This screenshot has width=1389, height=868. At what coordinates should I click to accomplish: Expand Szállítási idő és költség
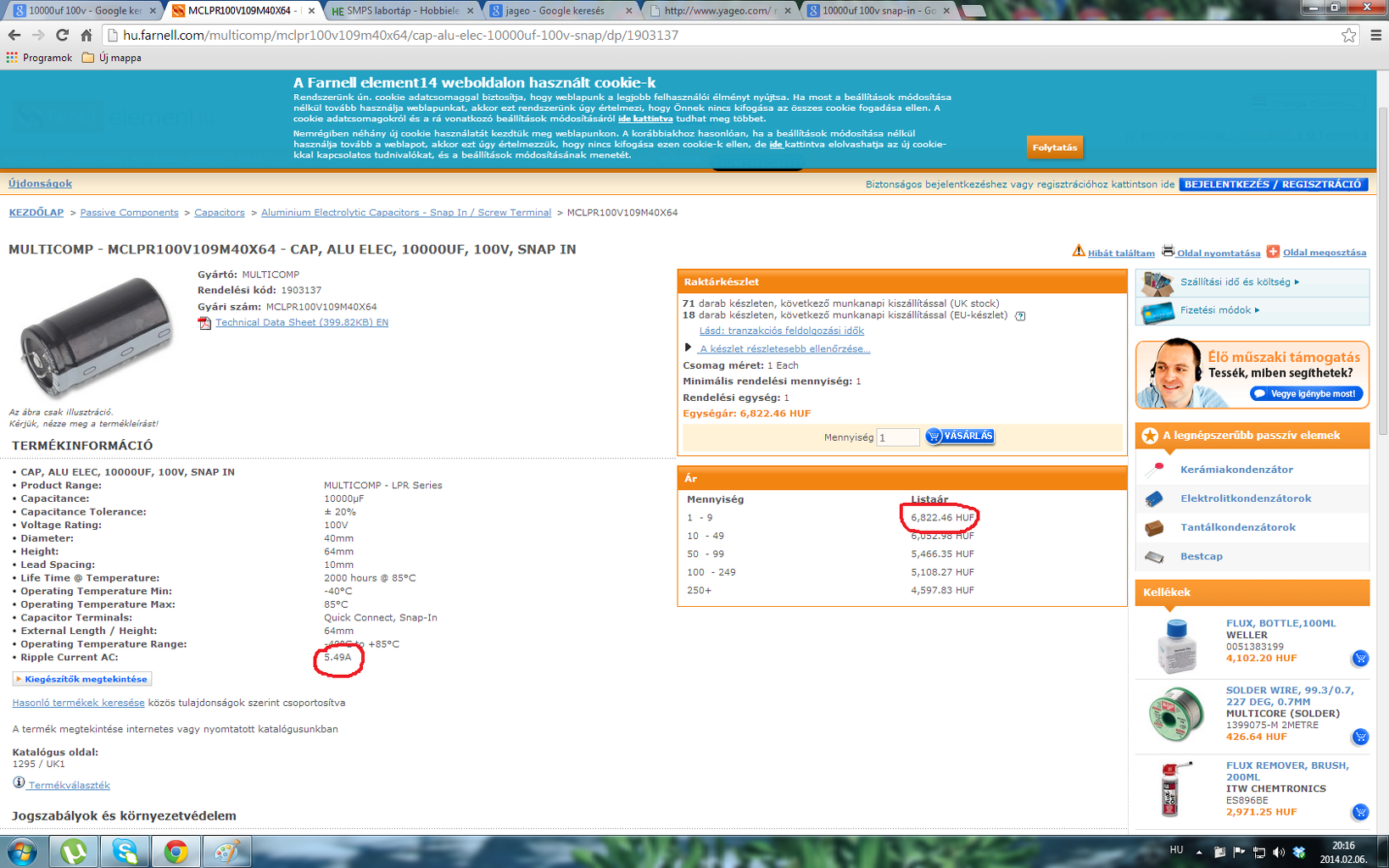click(x=1240, y=282)
